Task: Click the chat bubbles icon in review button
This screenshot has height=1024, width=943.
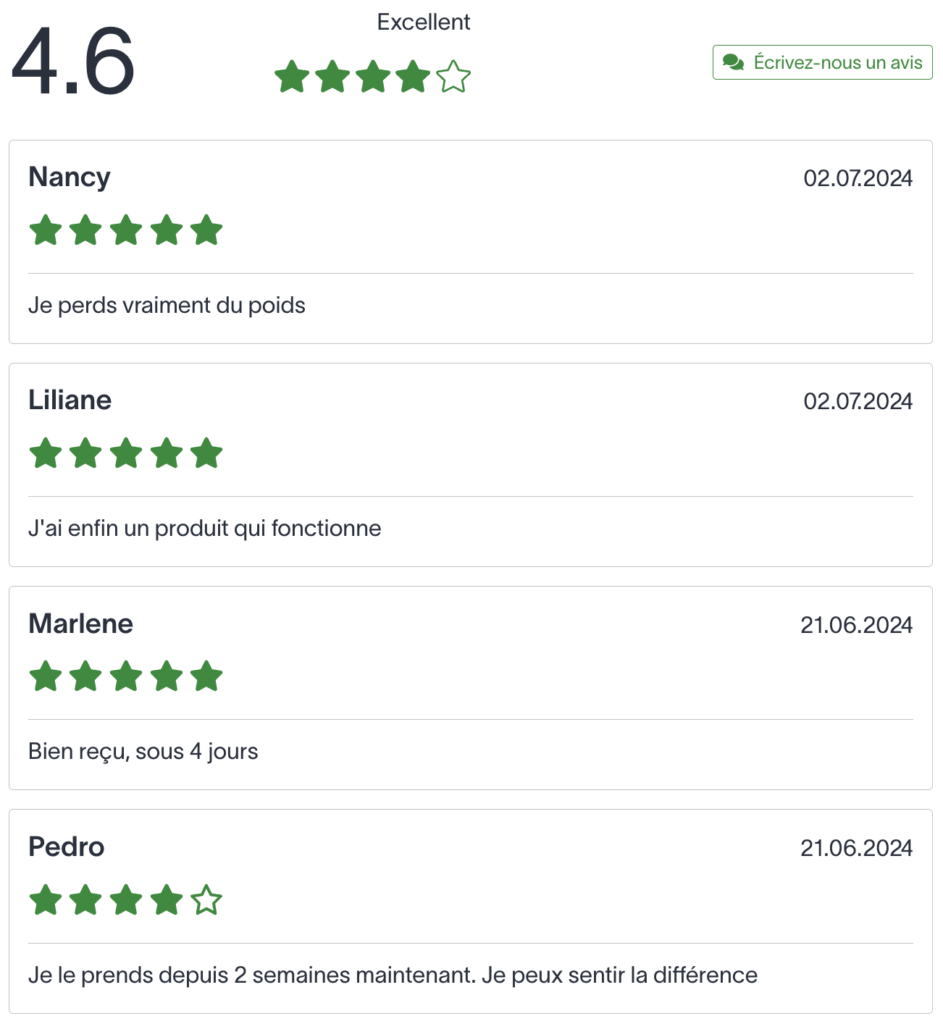Action: [x=733, y=63]
